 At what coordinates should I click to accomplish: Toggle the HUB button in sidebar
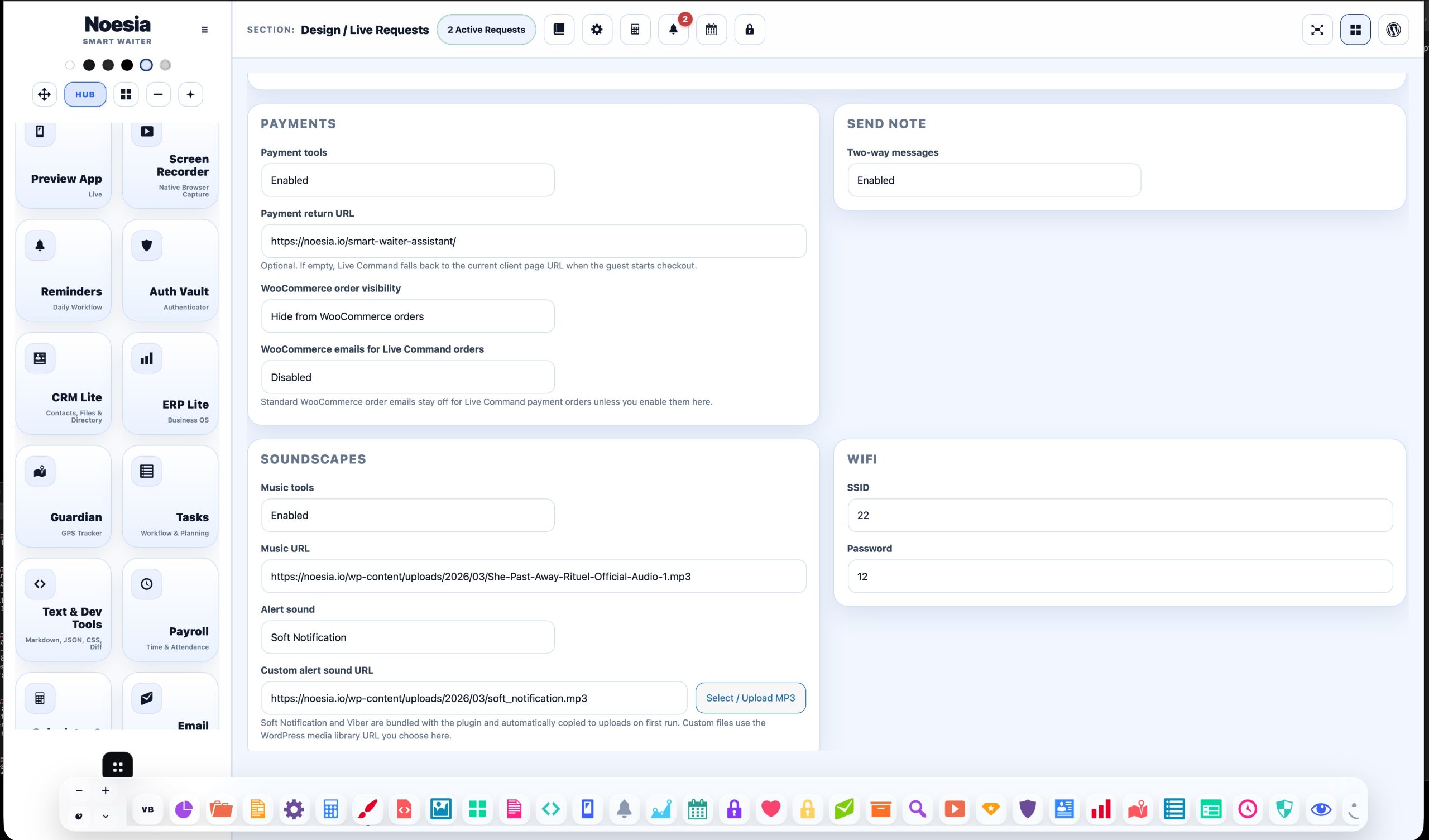(85, 94)
